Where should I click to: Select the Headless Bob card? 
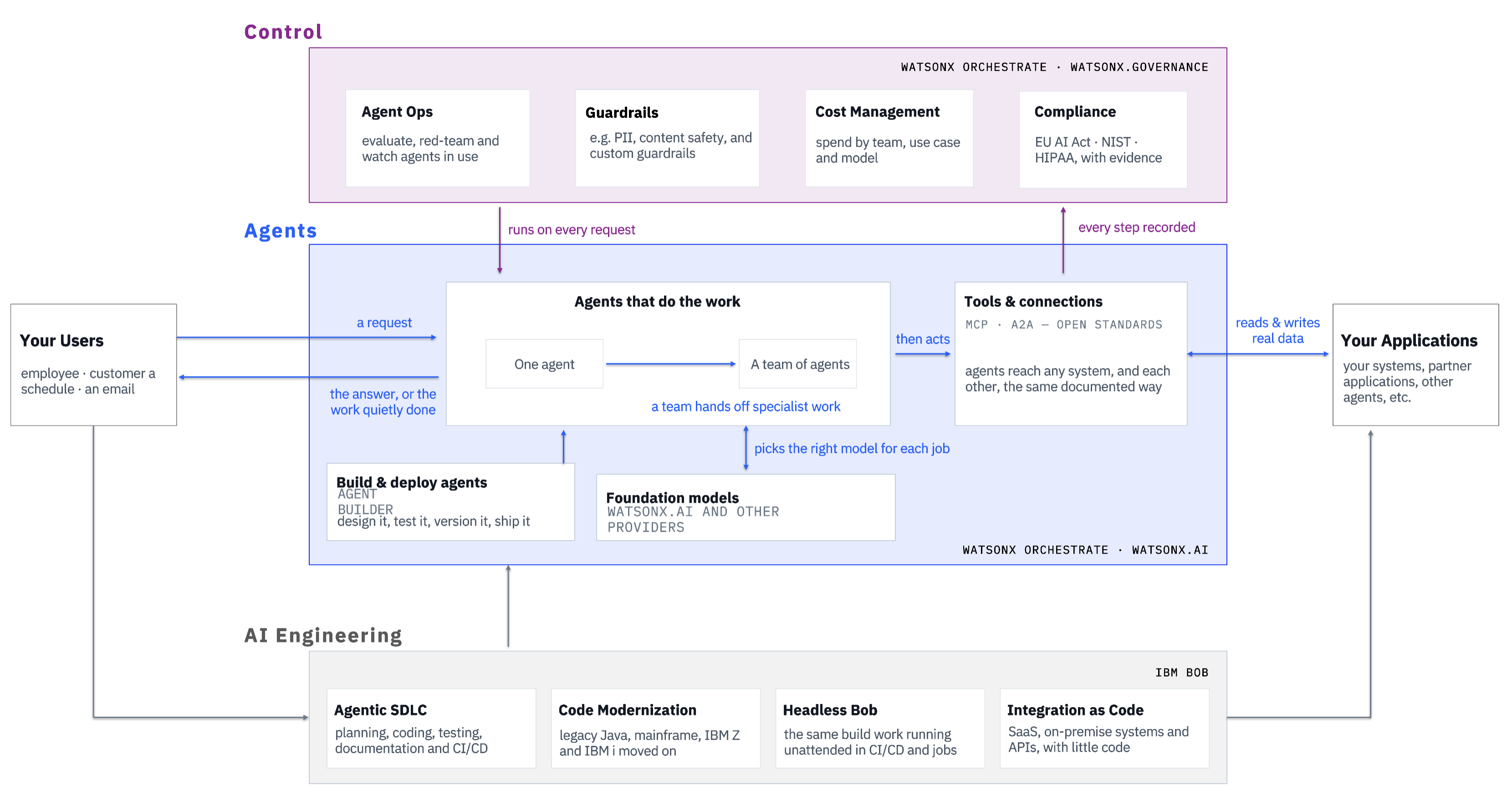(x=880, y=728)
